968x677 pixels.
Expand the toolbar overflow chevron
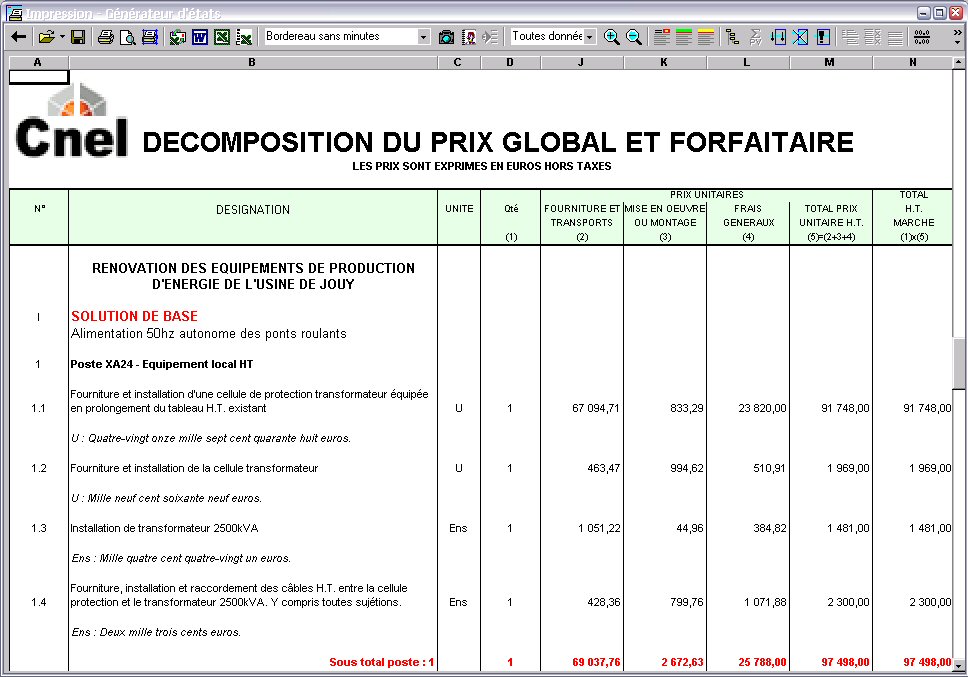coord(957,33)
